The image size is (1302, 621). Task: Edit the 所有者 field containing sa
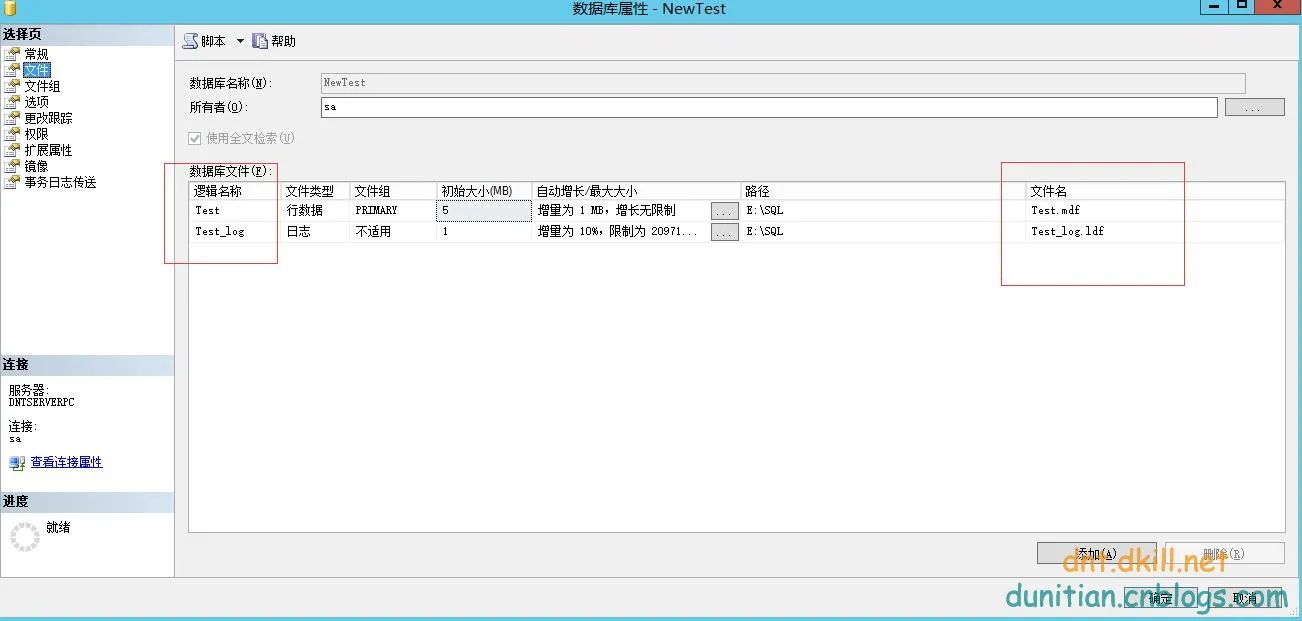click(769, 107)
